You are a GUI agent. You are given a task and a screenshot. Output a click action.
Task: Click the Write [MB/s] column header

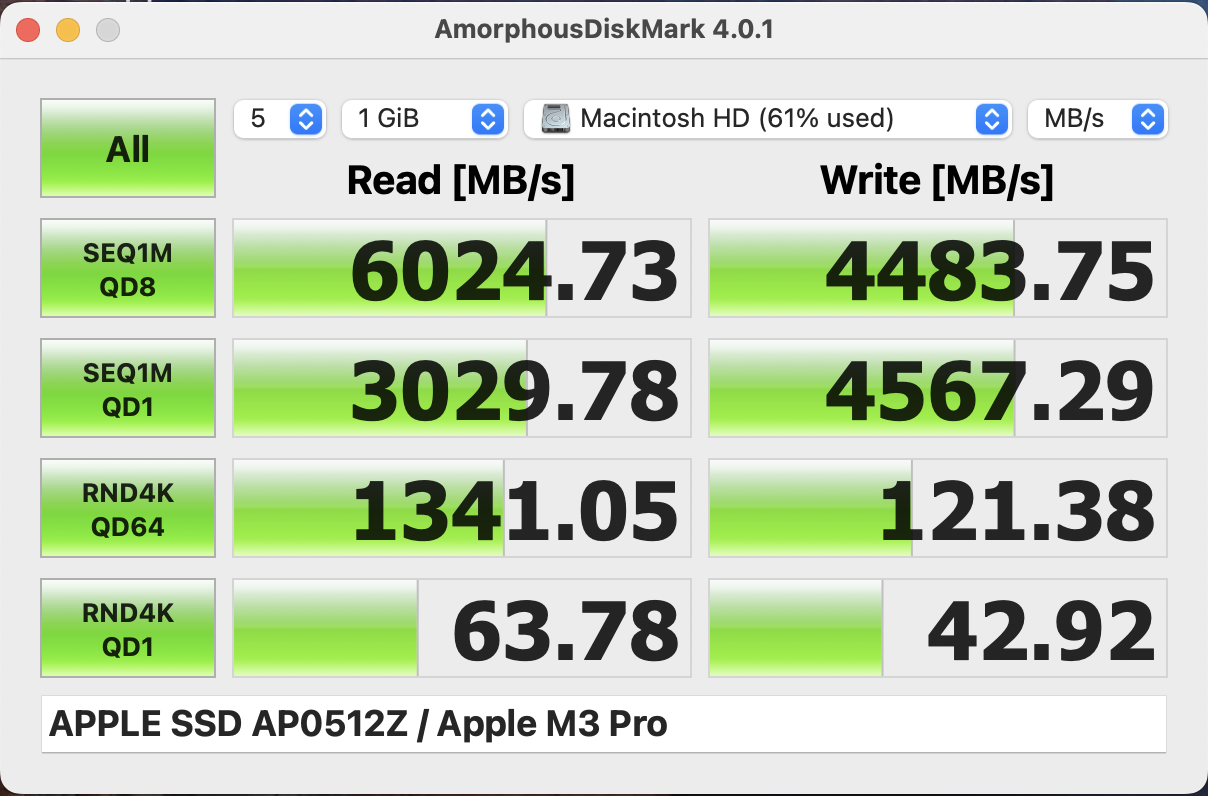tap(937, 181)
